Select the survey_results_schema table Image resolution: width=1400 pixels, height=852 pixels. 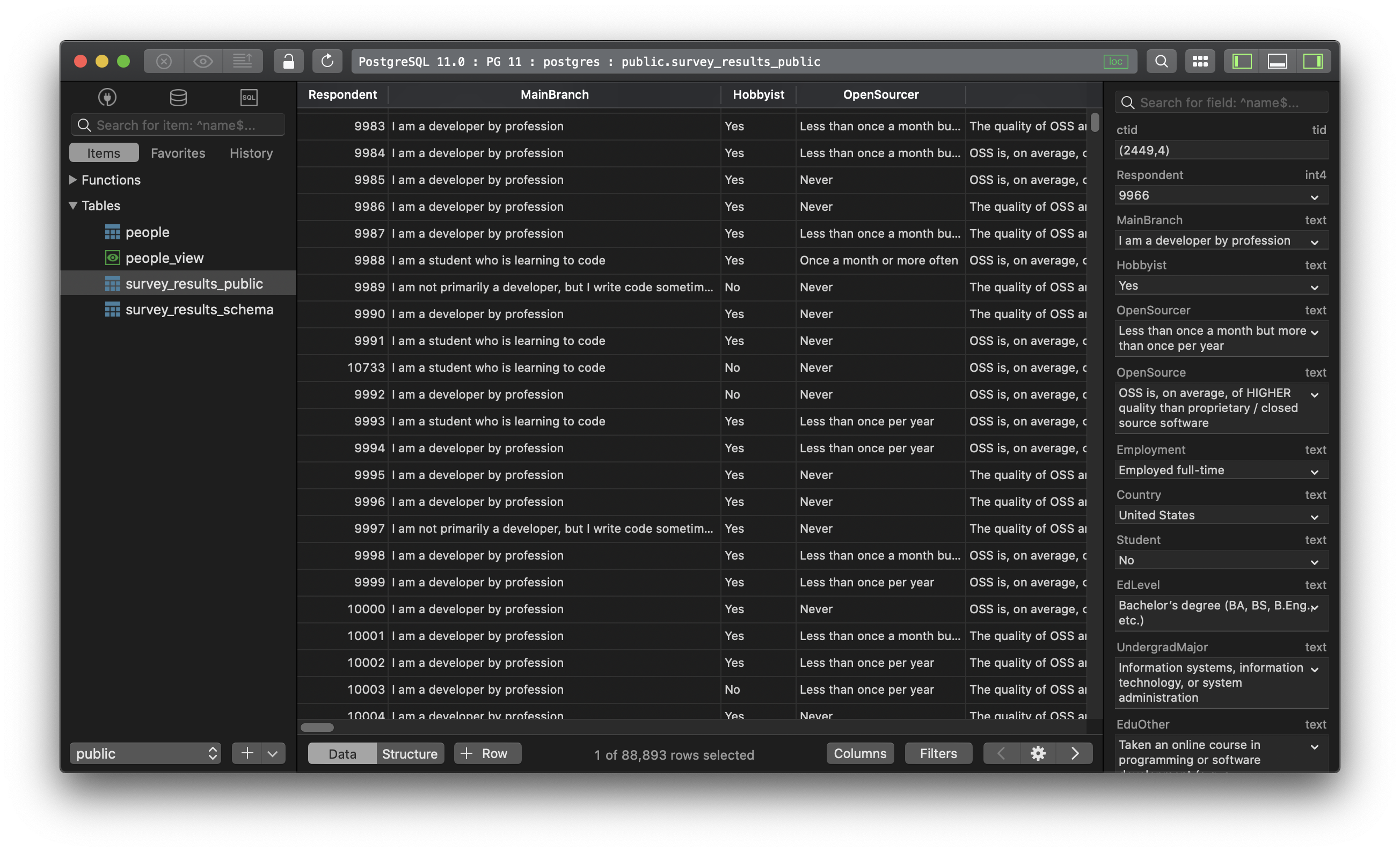click(x=199, y=308)
